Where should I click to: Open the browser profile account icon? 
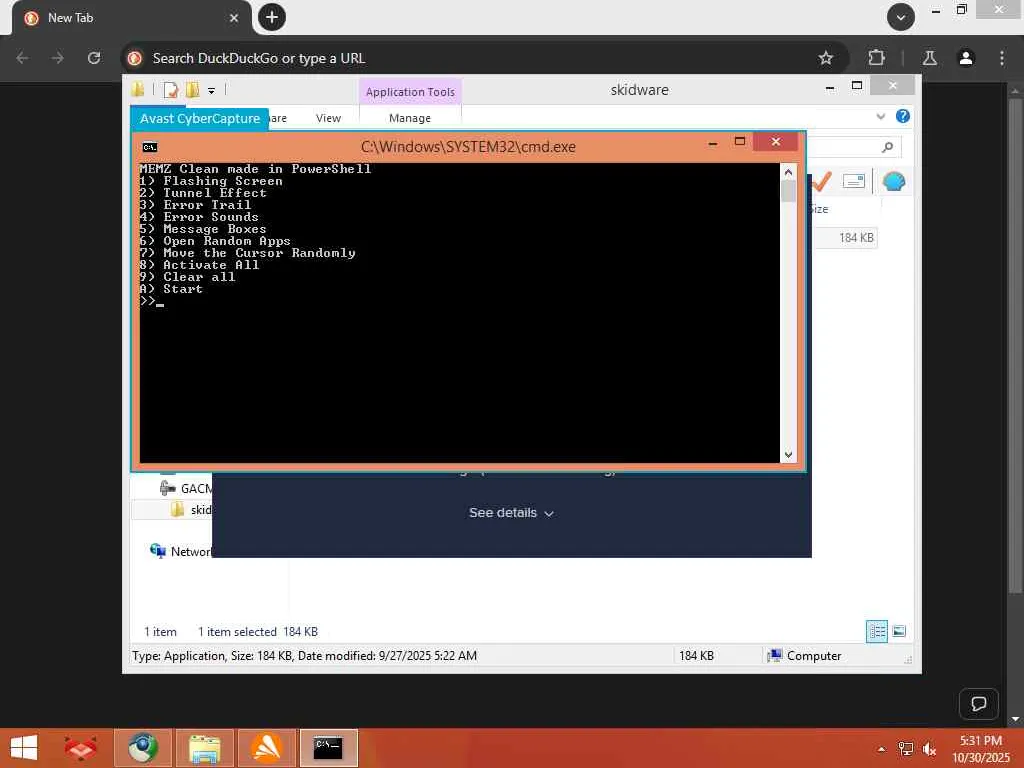pyautogui.click(x=965, y=58)
